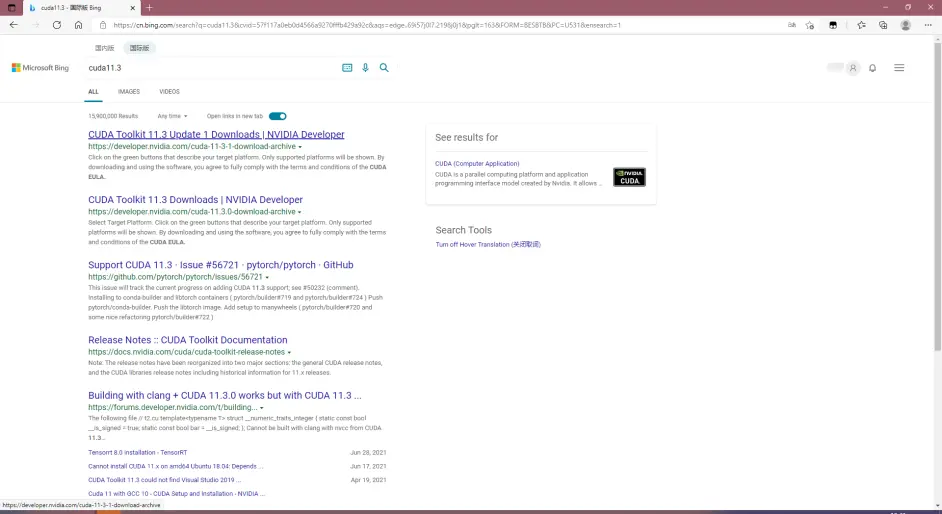
Task: Switch to the VIDEOS tab
Action: tap(169, 92)
